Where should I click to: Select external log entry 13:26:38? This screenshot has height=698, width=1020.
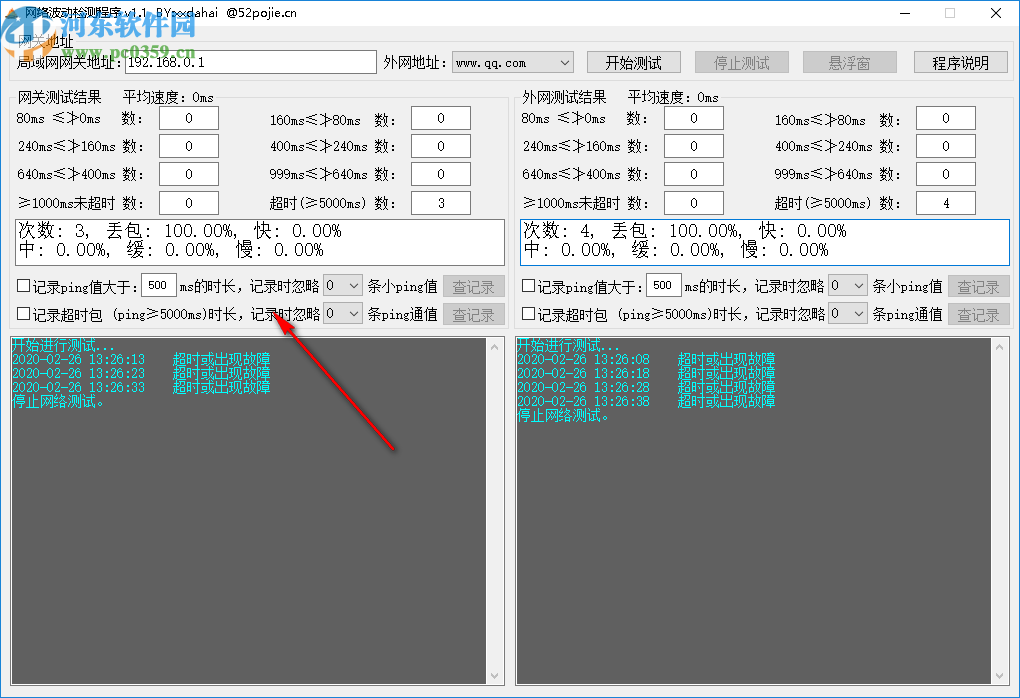pos(646,401)
